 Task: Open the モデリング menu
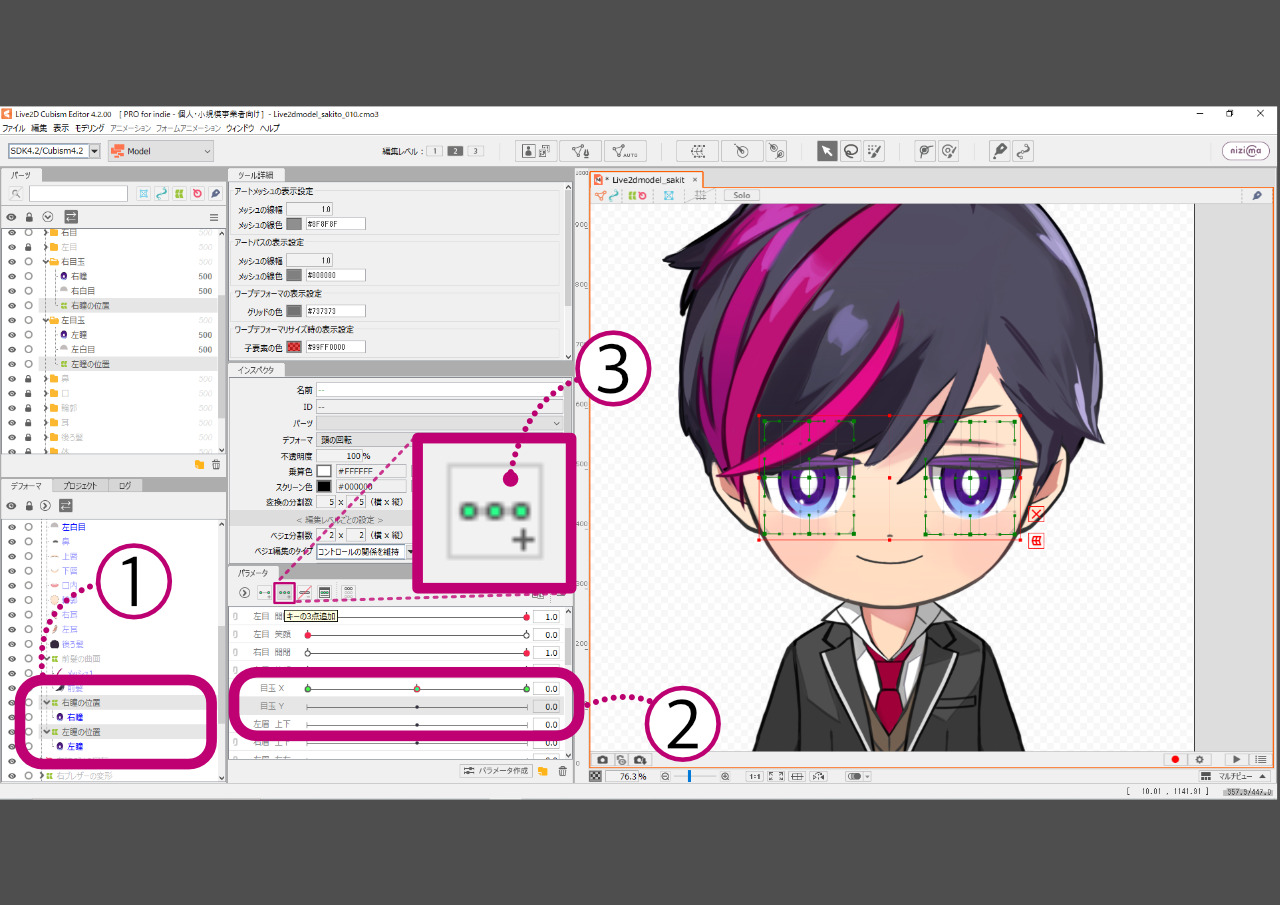(x=89, y=129)
